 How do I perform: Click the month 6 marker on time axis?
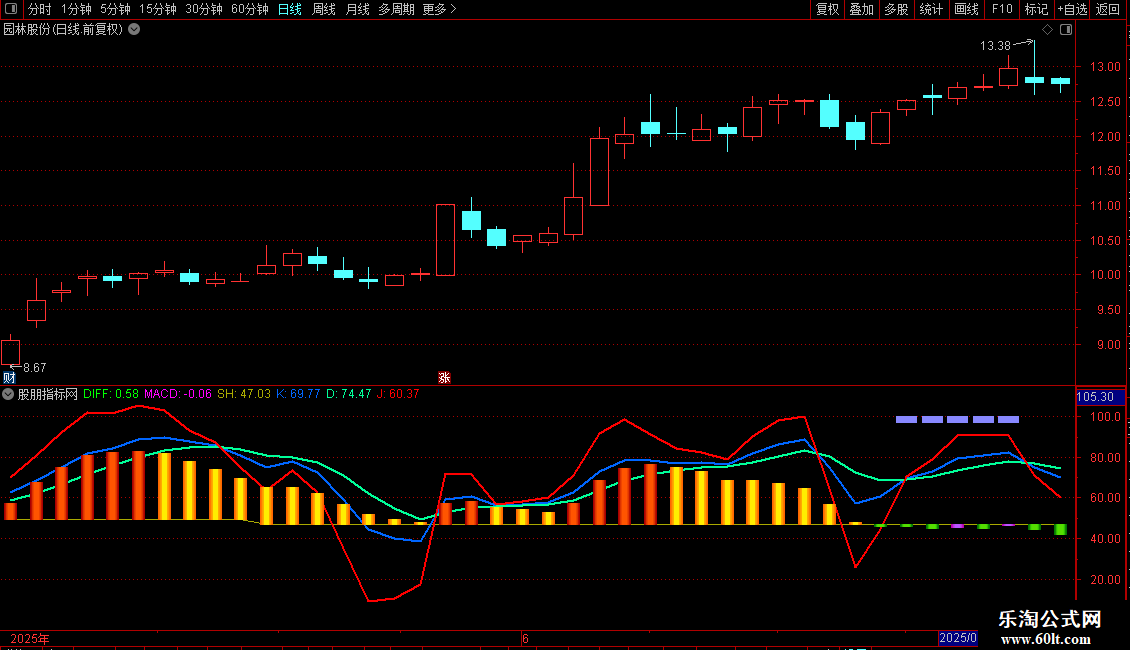(525, 638)
